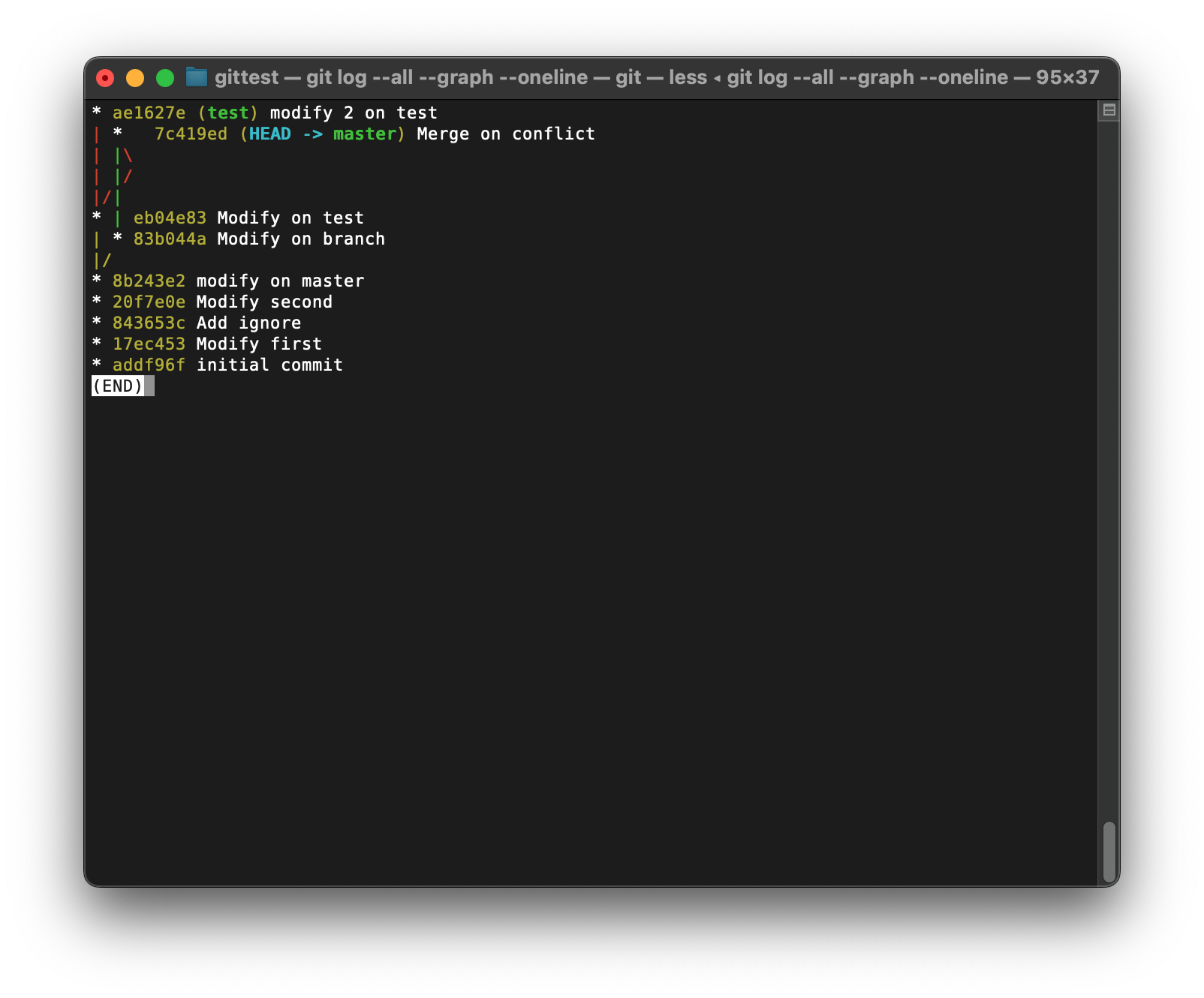Click commit hash 17ec453
The height and width of the screenshot is (998, 1204).
(x=149, y=344)
